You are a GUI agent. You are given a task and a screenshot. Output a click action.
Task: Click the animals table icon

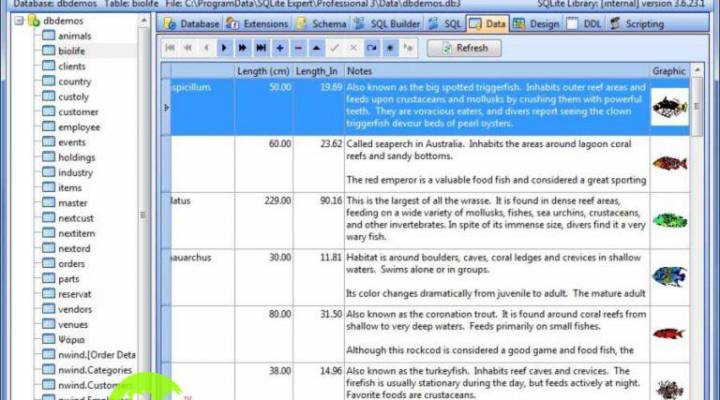pos(49,36)
